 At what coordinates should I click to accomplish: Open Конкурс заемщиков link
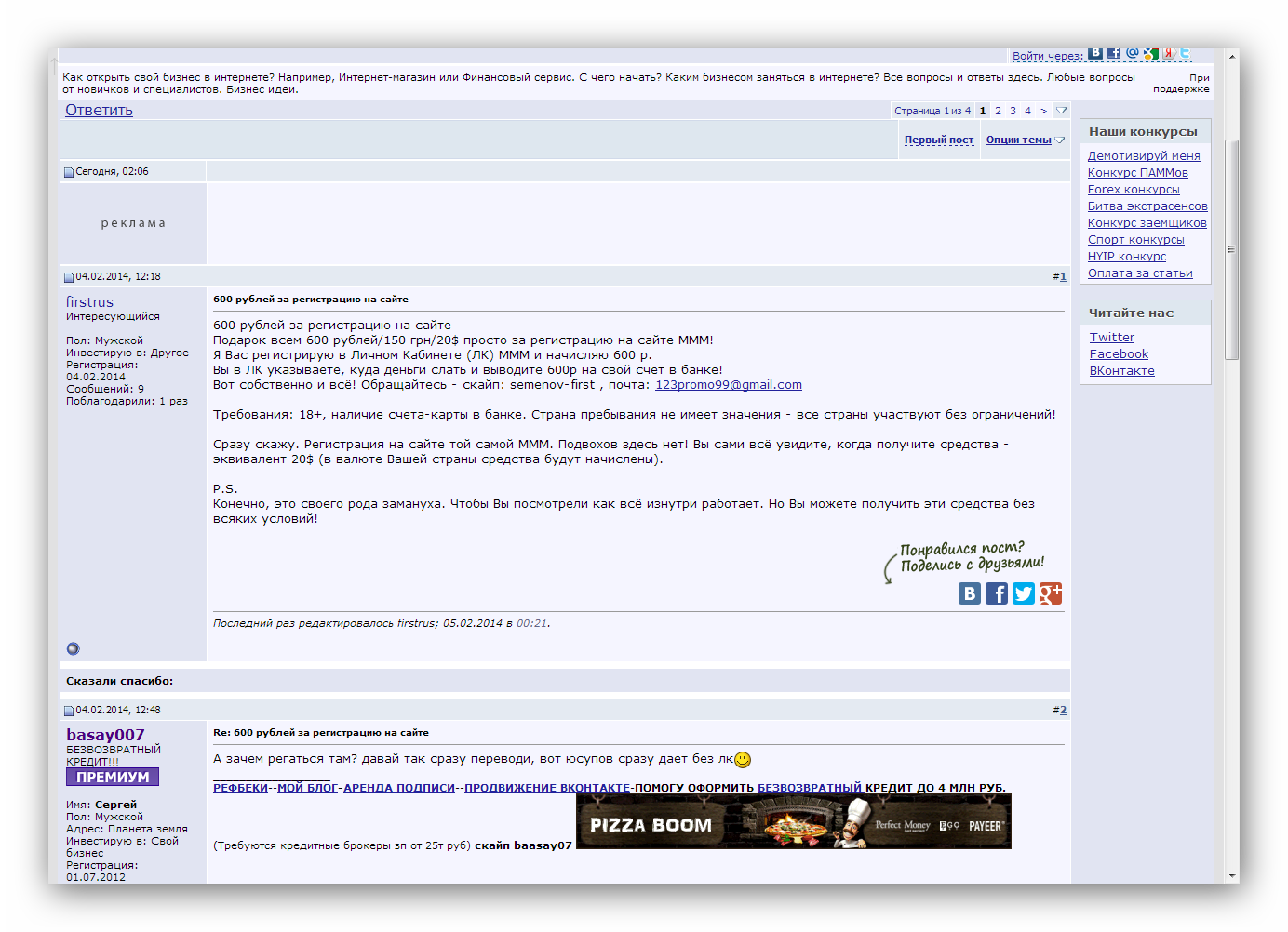1147,223
